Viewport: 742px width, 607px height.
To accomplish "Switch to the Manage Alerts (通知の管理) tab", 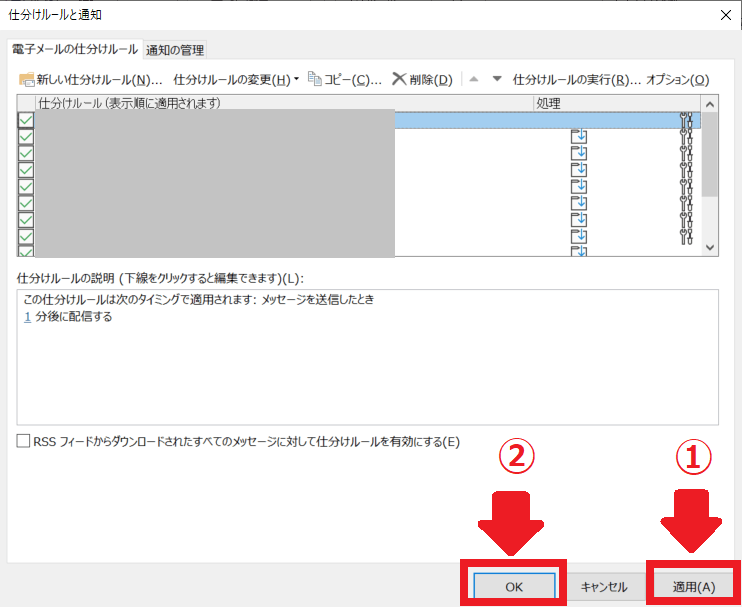I will click(x=175, y=50).
